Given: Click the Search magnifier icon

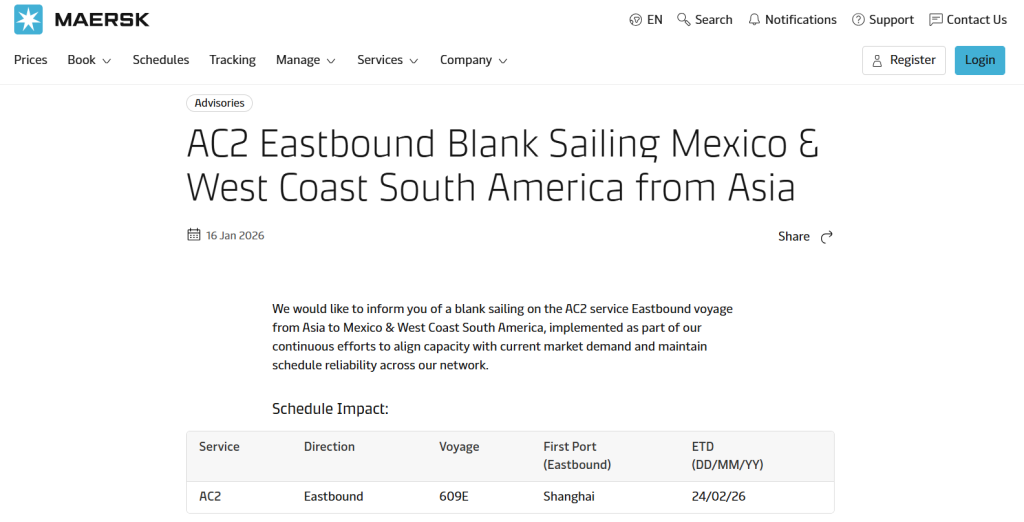Looking at the screenshot, I should (x=684, y=20).
